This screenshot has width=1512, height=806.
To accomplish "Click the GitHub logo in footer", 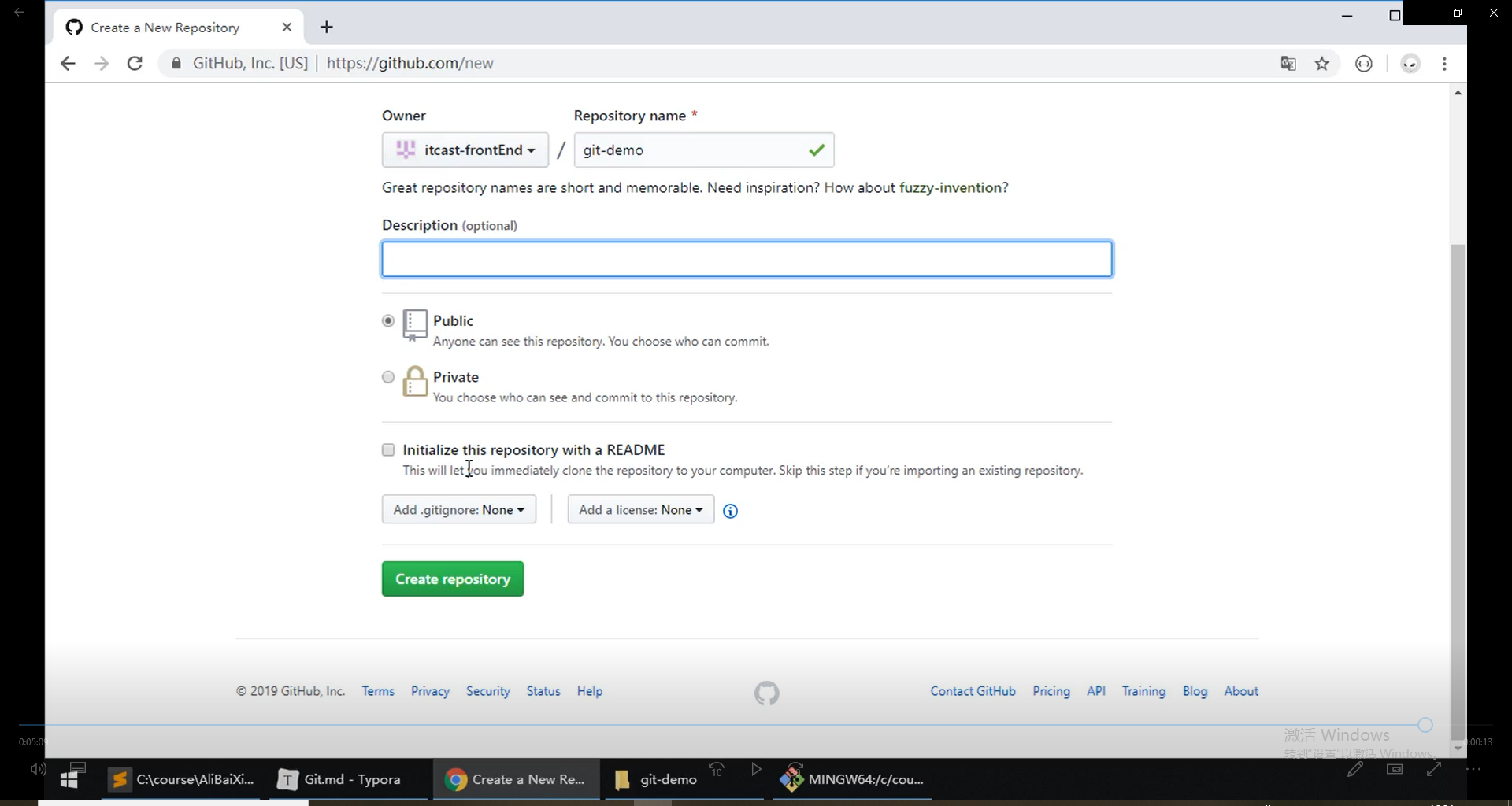I will point(767,693).
